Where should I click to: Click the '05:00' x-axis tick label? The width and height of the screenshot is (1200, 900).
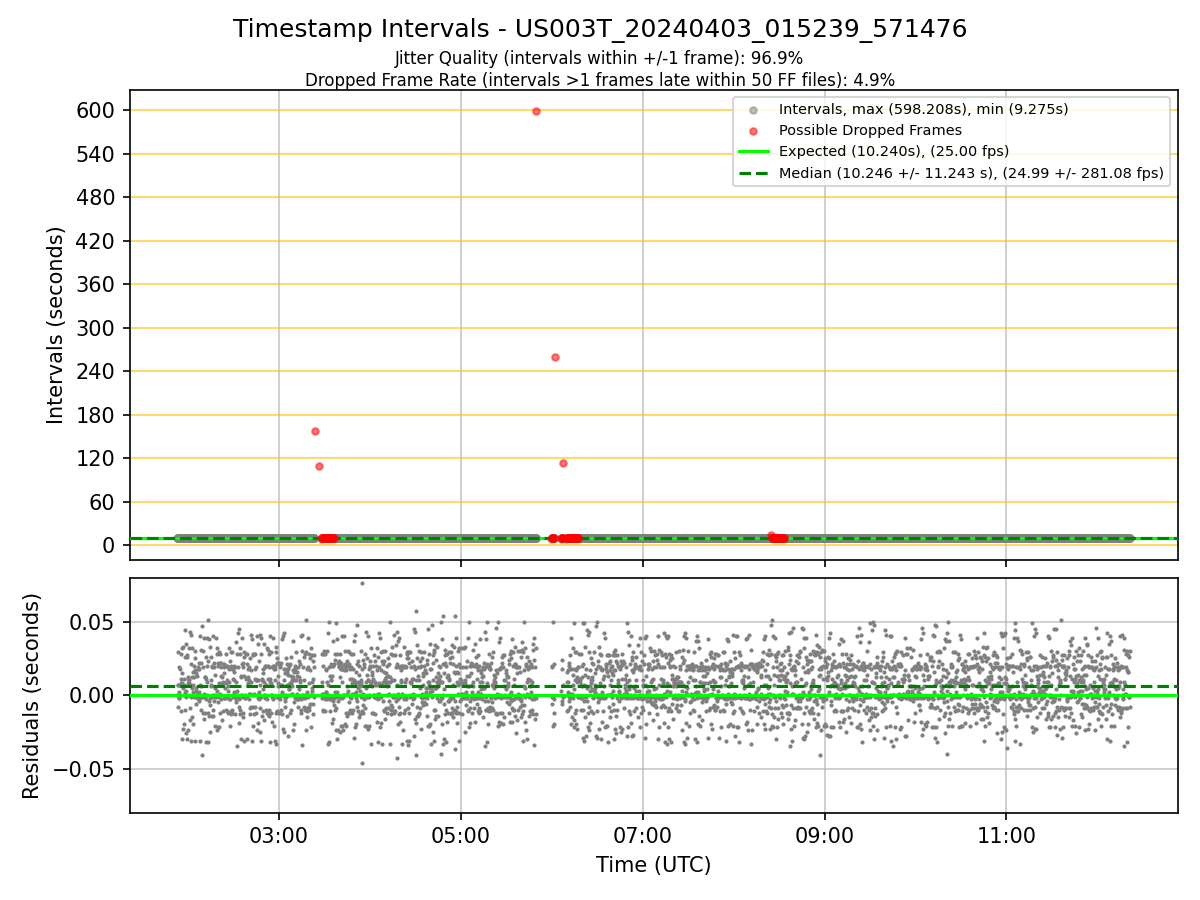point(461,835)
